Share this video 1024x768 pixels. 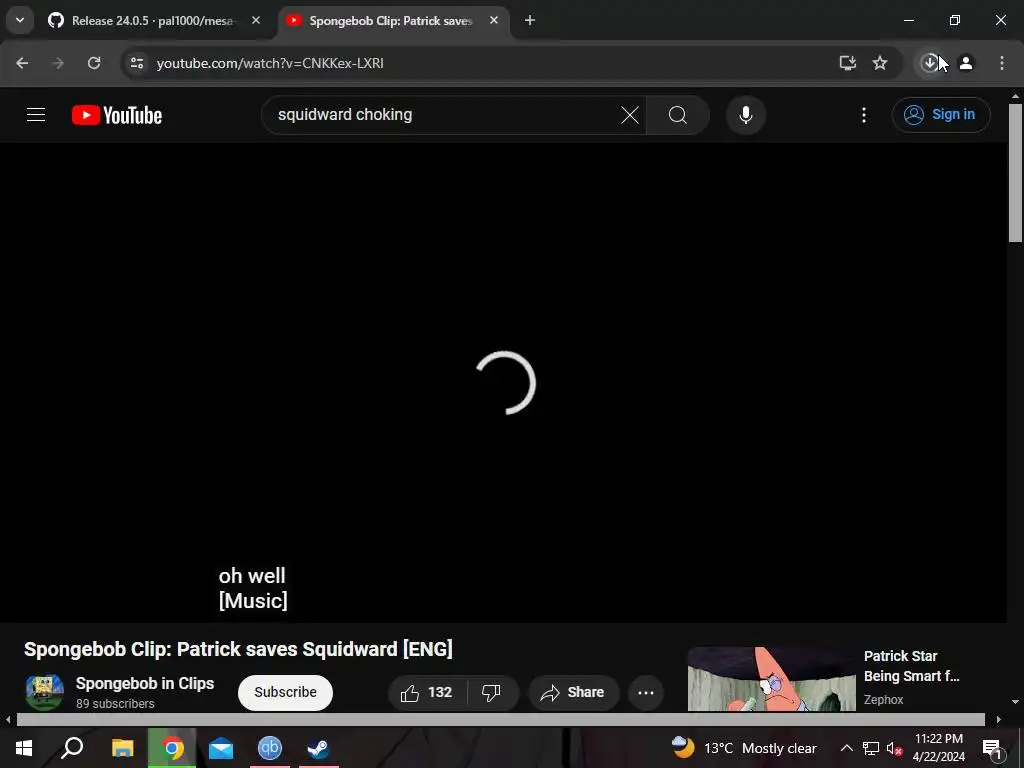pyautogui.click(x=573, y=692)
